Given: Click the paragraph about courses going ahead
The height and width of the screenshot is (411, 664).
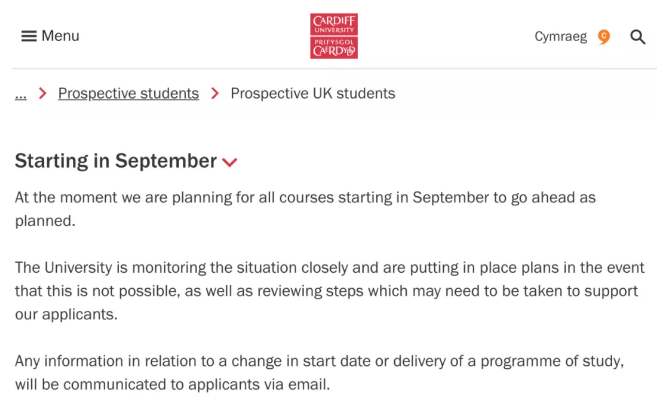Looking at the screenshot, I should (305, 209).
